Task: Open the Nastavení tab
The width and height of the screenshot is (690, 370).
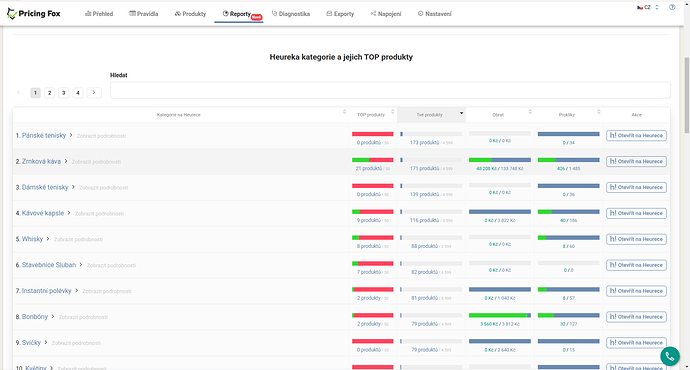Action: tap(434, 14)
